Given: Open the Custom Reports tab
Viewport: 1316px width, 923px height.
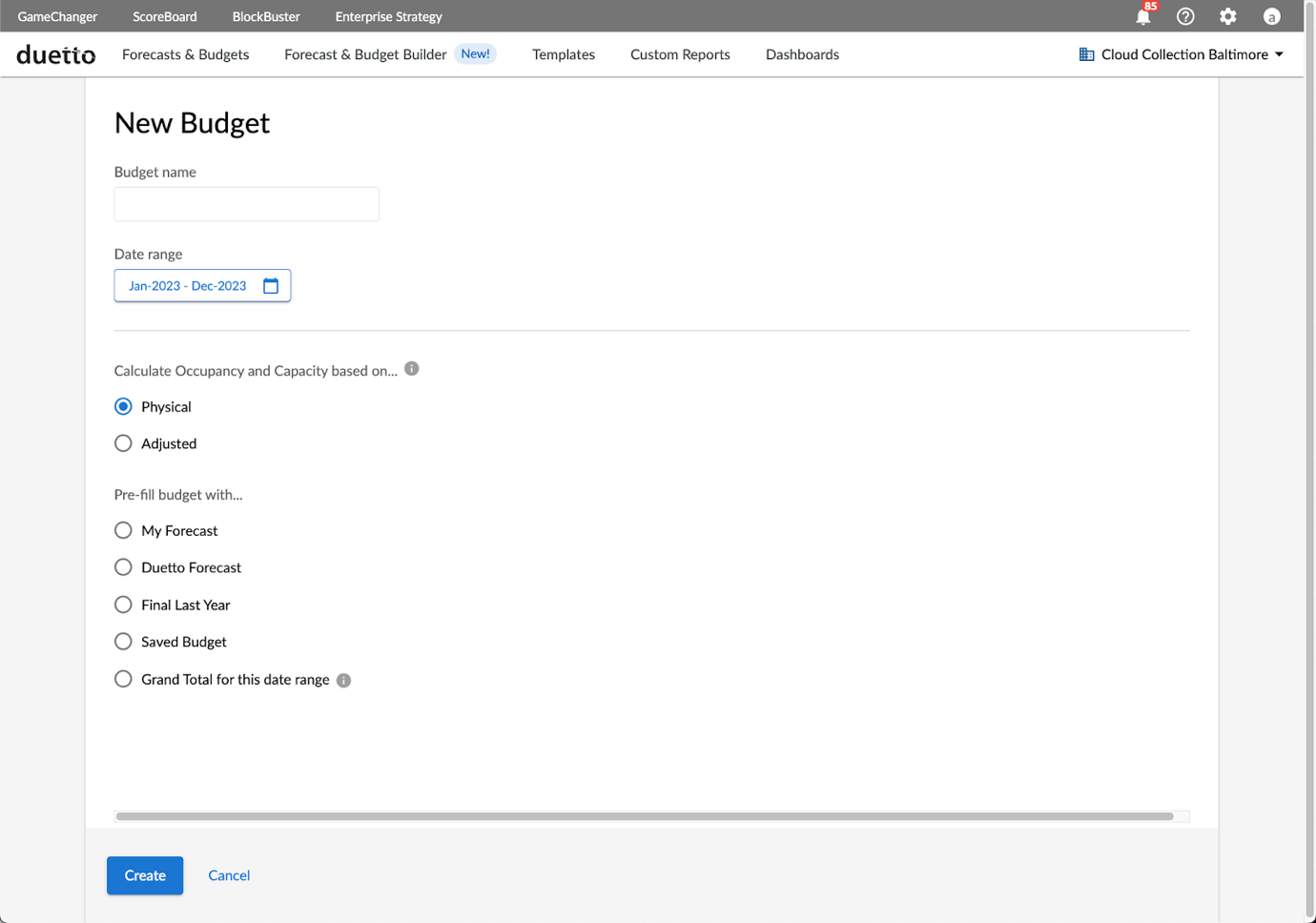Looking at the screenshot, I should pyautogui.click(x=680, y=54).
